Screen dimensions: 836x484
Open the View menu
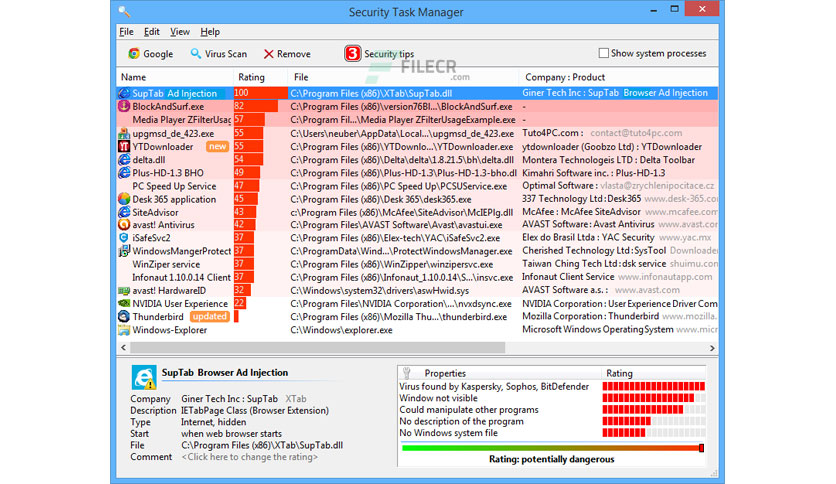pos(180,32)
